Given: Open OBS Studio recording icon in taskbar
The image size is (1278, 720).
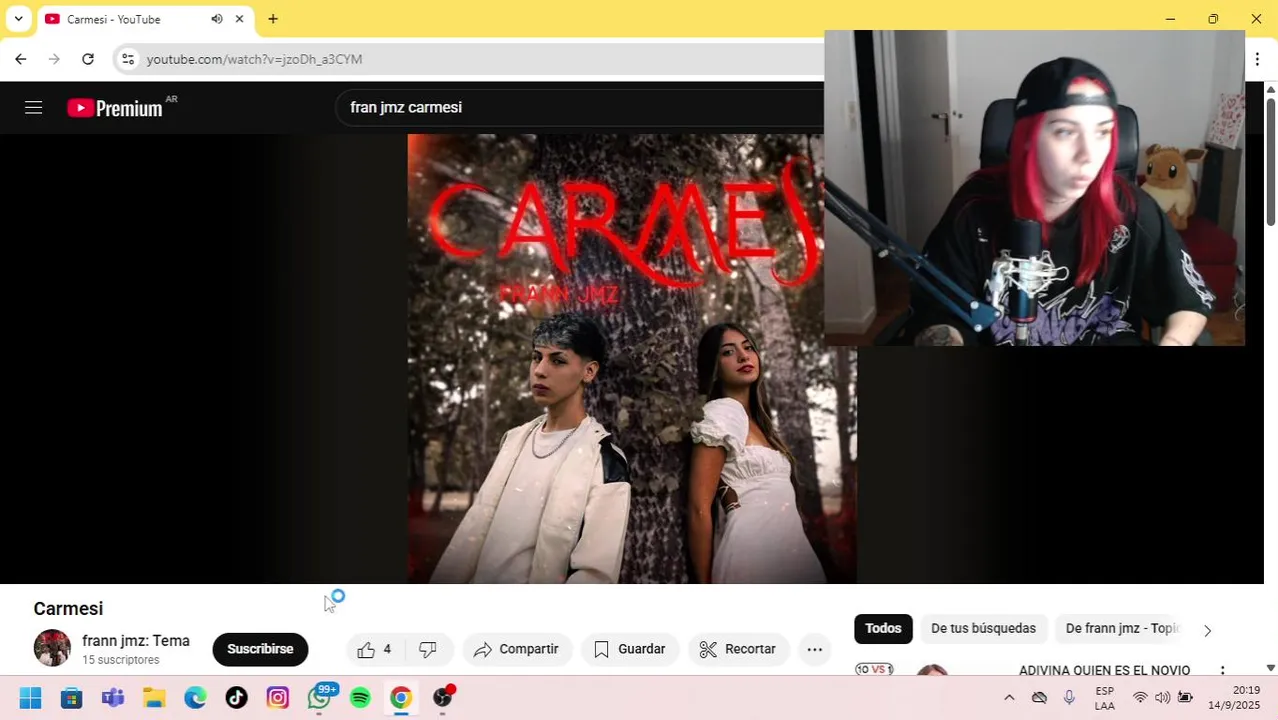Looking at the screenshot, I should point(443,697).
